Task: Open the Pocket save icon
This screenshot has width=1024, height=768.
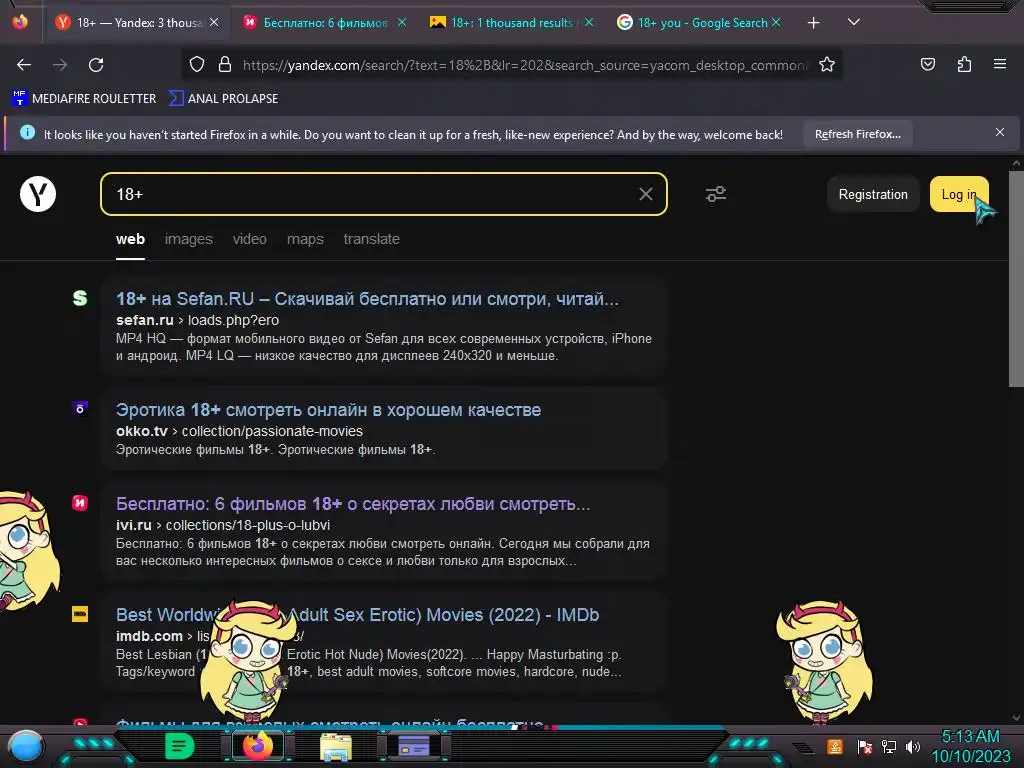Action: point(928,64)
